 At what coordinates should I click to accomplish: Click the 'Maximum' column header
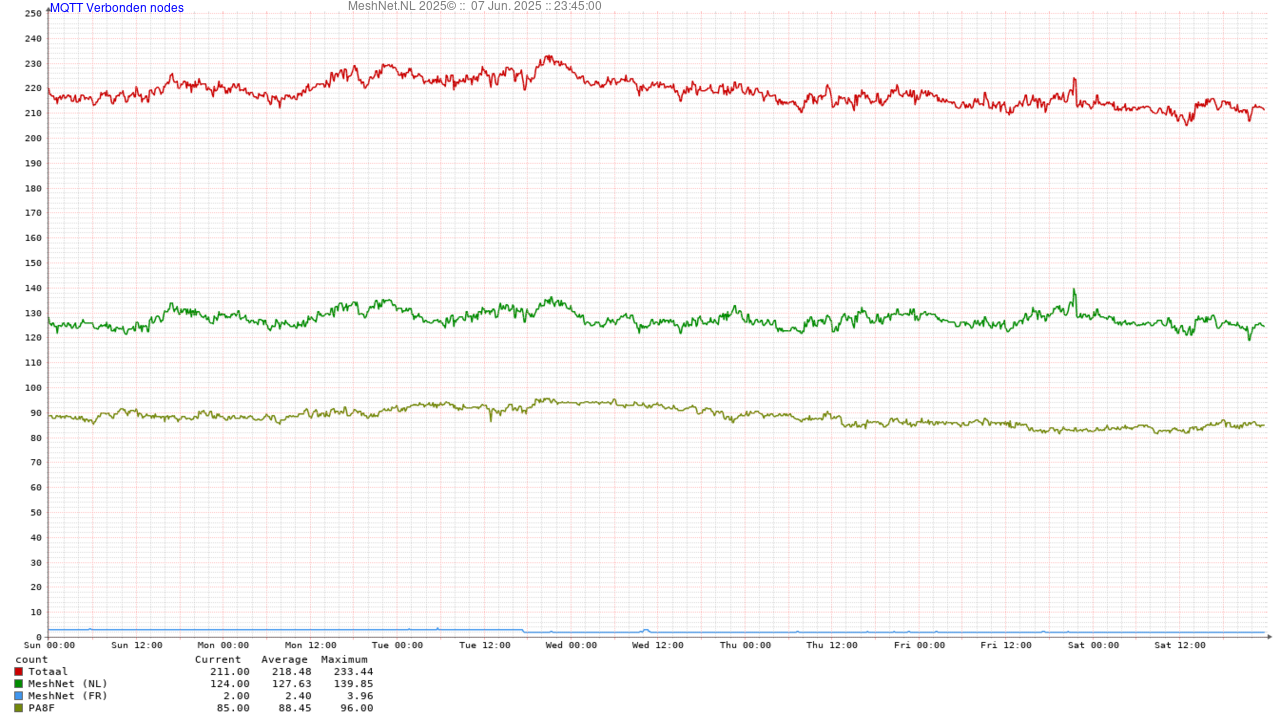(x=345, y=660)
